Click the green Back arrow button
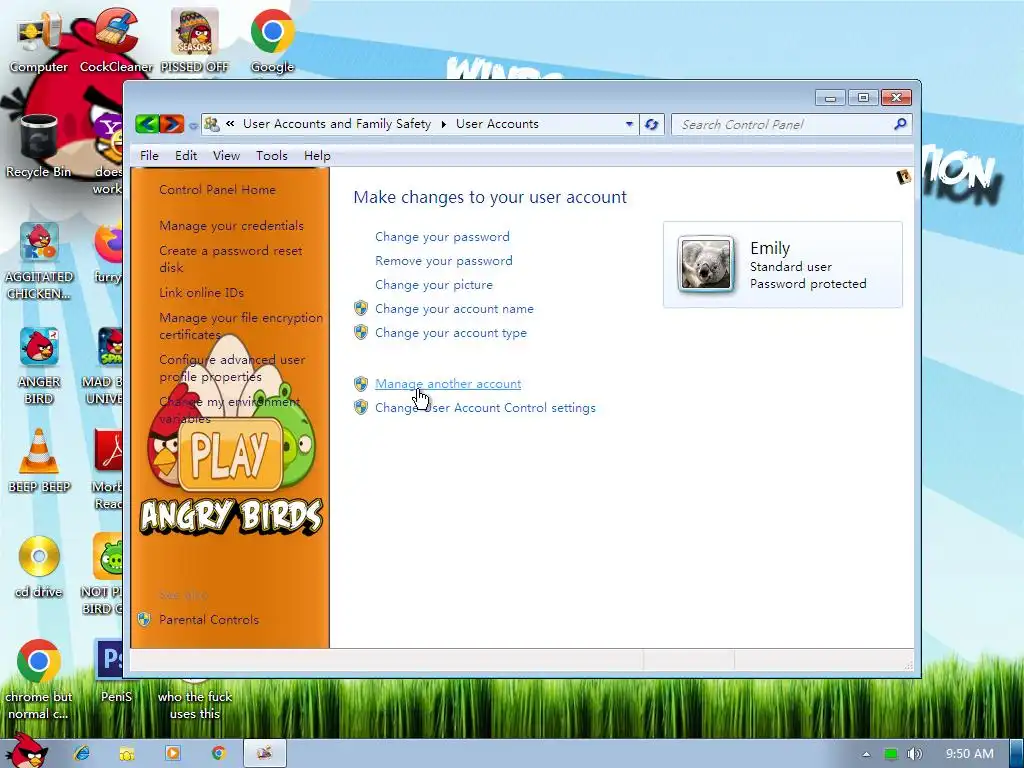Screen dimensions: 1024x768 [148, 123]
